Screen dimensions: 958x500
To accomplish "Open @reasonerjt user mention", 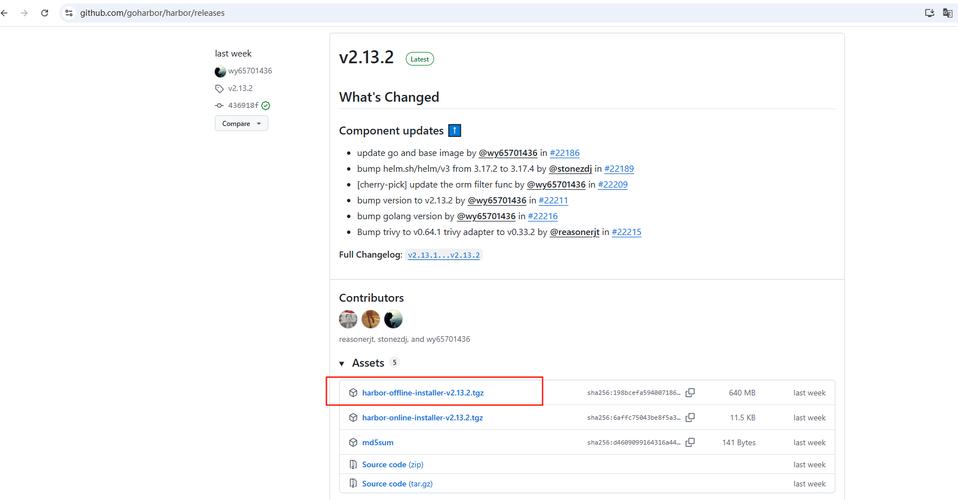I will 574,232.
